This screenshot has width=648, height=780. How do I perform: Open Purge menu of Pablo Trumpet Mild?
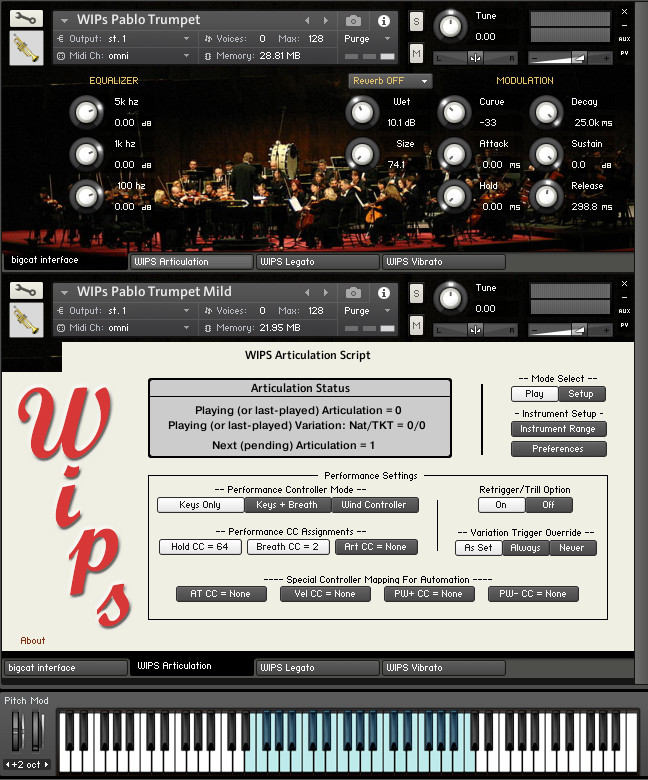click(x=367, y=311)
